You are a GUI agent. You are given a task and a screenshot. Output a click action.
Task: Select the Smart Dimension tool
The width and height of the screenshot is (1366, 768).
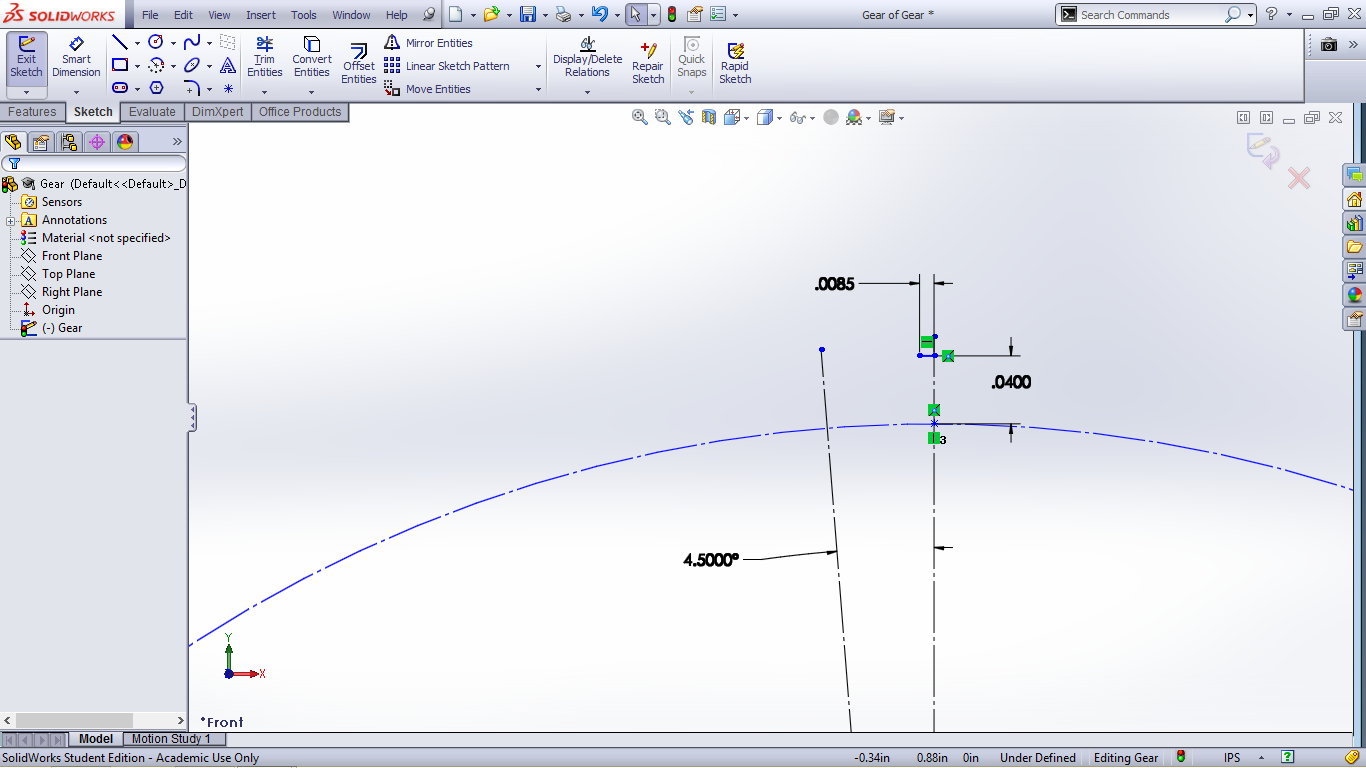(x=76, y=58)
